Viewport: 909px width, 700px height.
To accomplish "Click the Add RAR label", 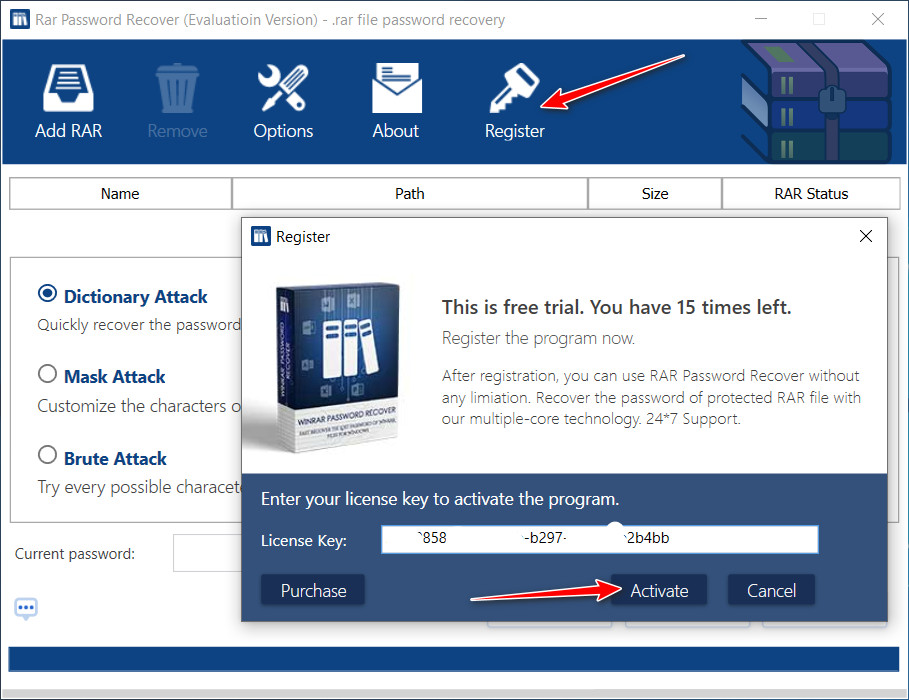I will [x=68, y=131].
